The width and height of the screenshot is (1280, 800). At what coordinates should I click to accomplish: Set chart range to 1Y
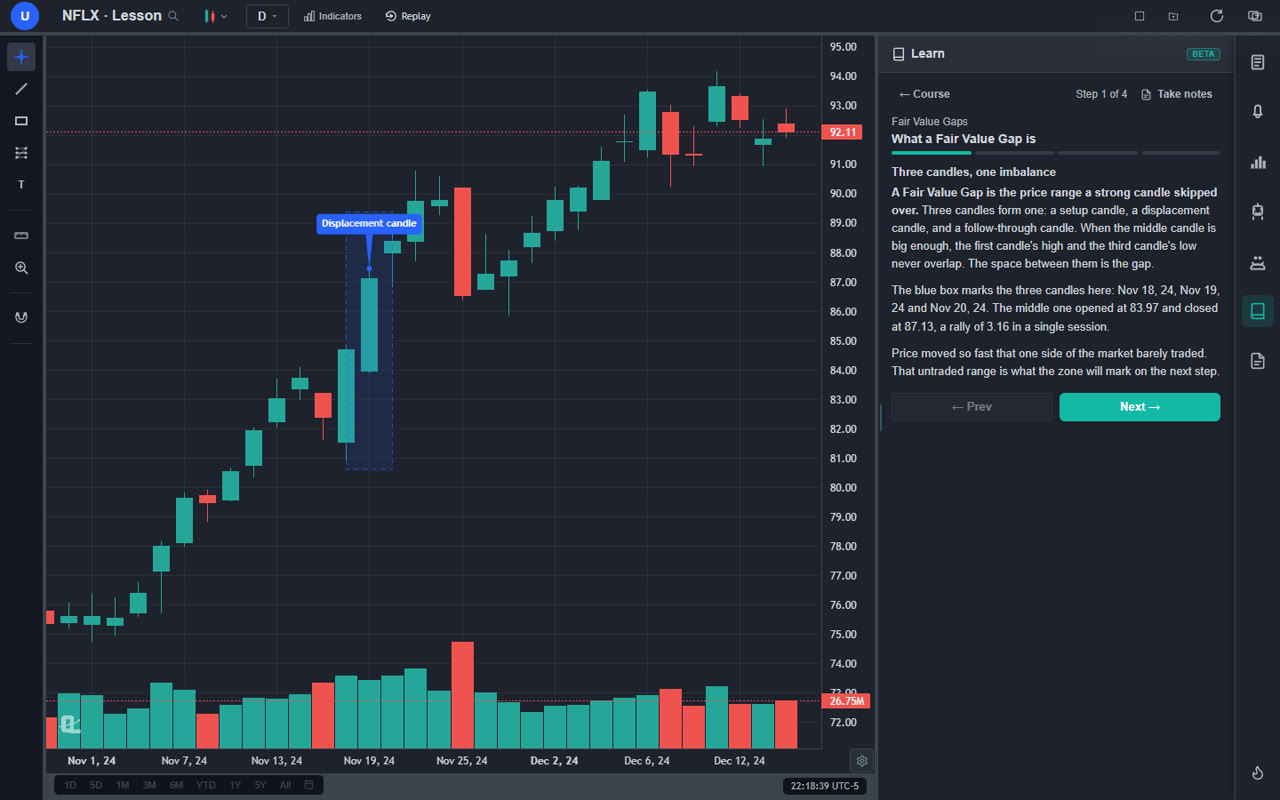(x=235, y=785)
